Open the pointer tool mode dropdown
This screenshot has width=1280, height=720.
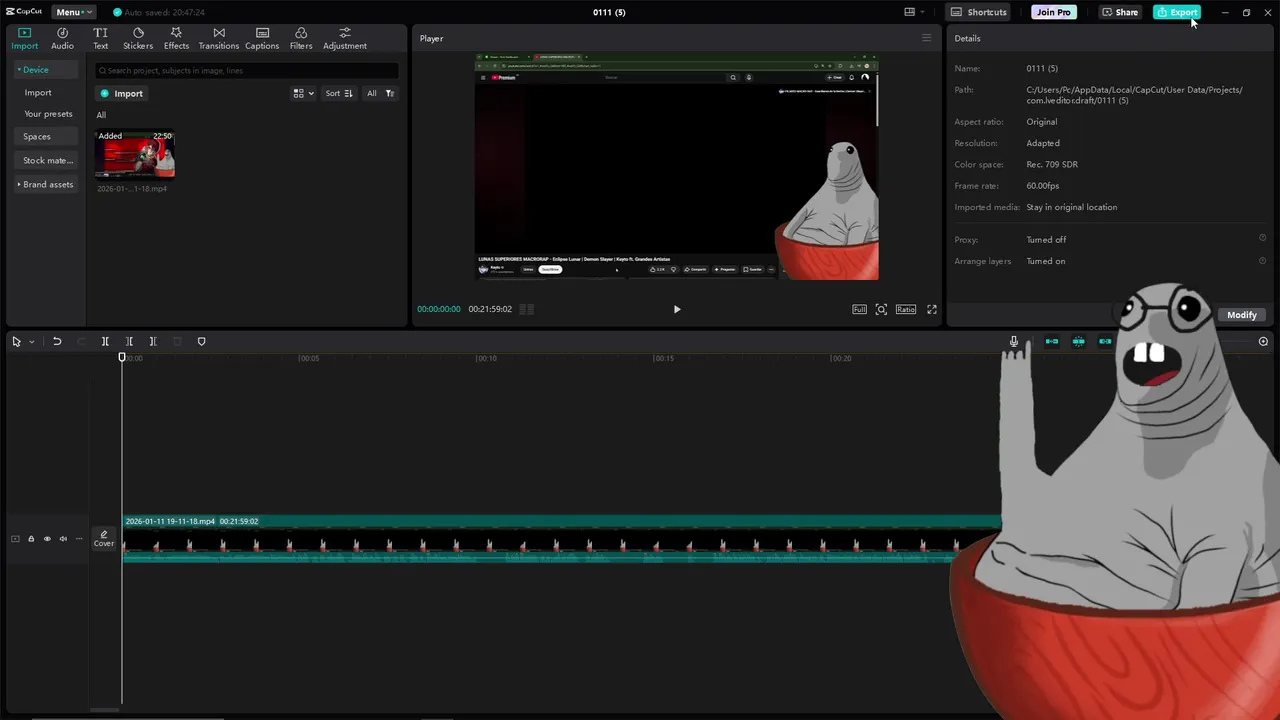pyautogui.click(x=31, y=342)
